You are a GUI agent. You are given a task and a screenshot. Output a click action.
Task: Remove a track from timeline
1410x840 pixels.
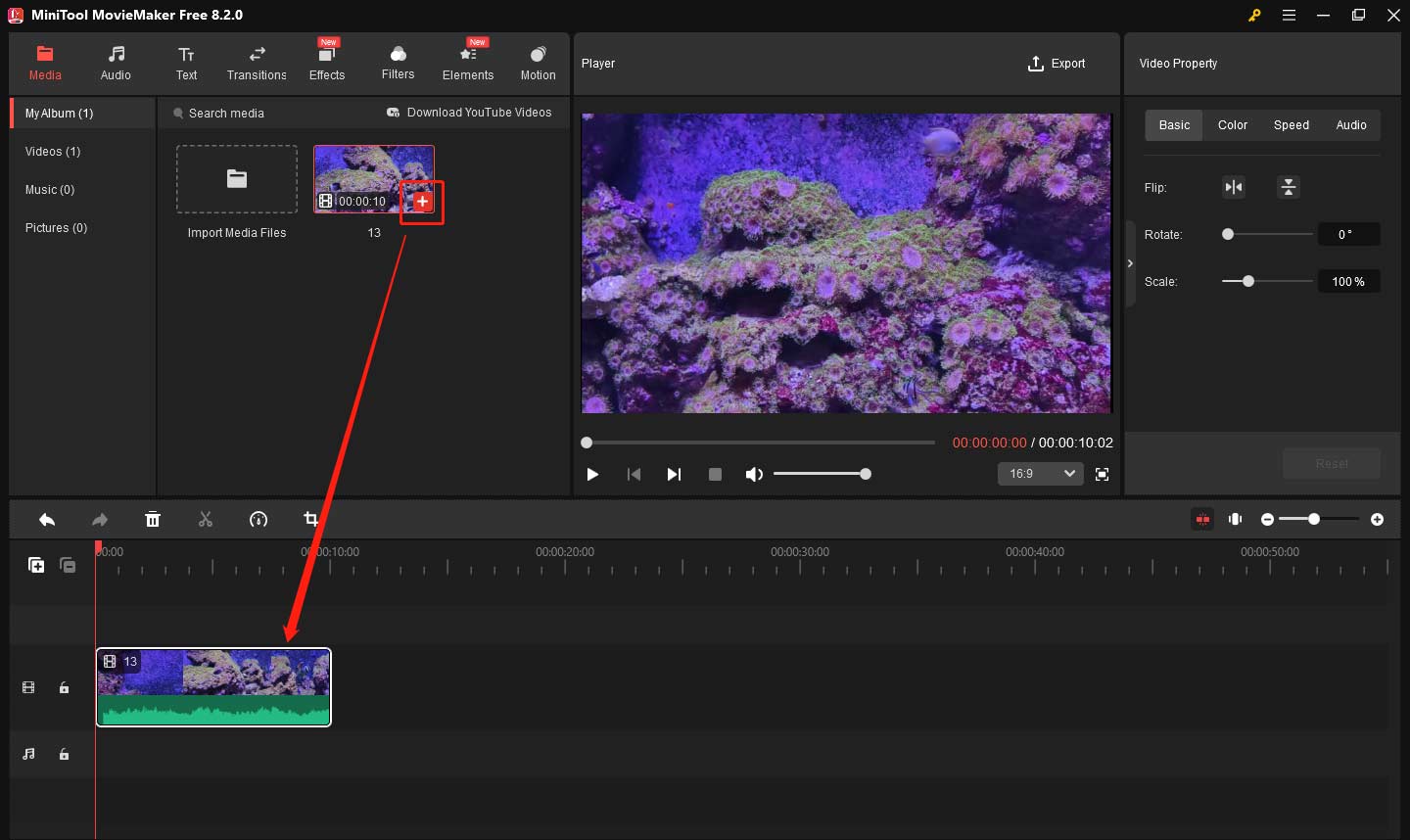pyautogui.click(x=68, y=565)
